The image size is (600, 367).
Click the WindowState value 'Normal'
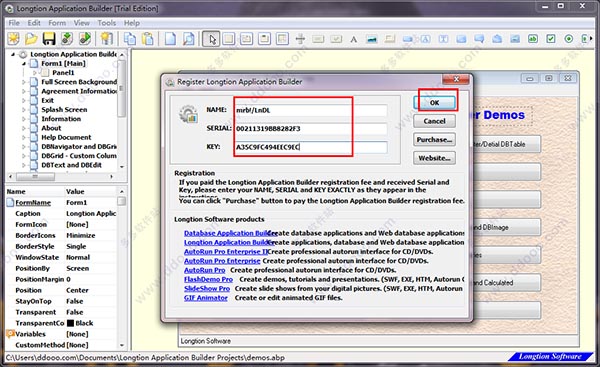[x=78, y=257]
